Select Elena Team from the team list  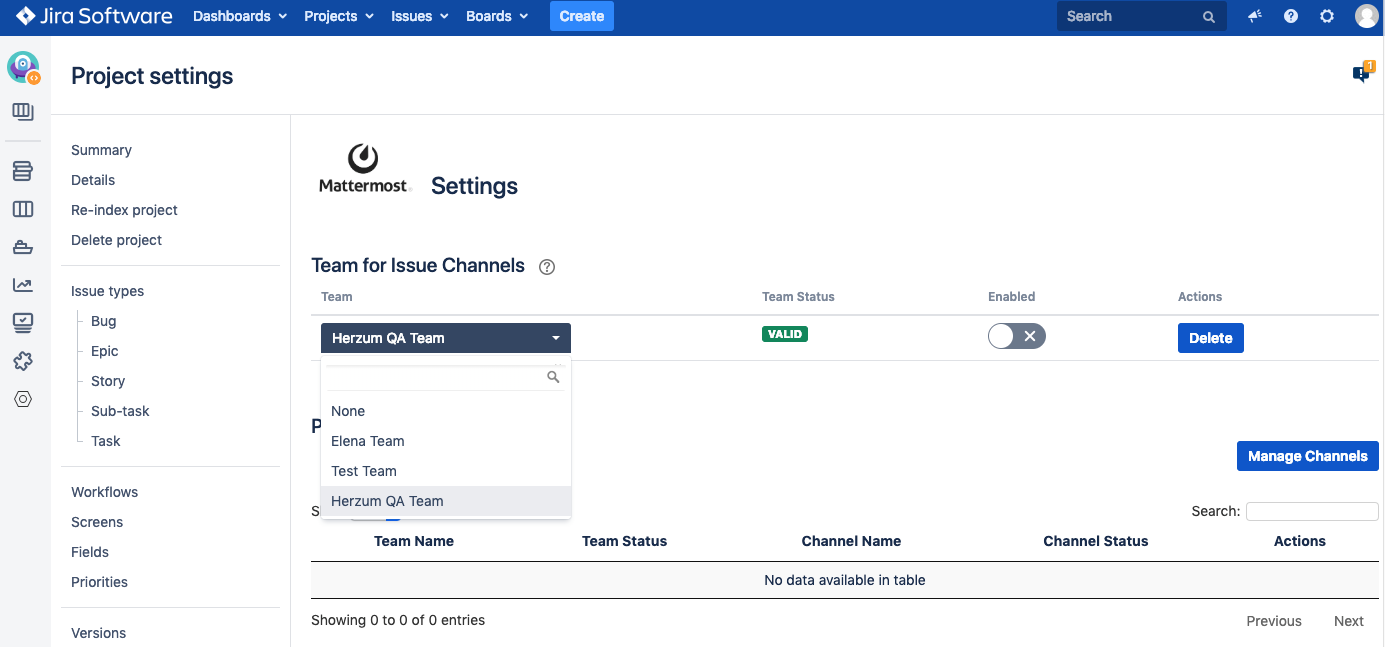click(368, 441)
